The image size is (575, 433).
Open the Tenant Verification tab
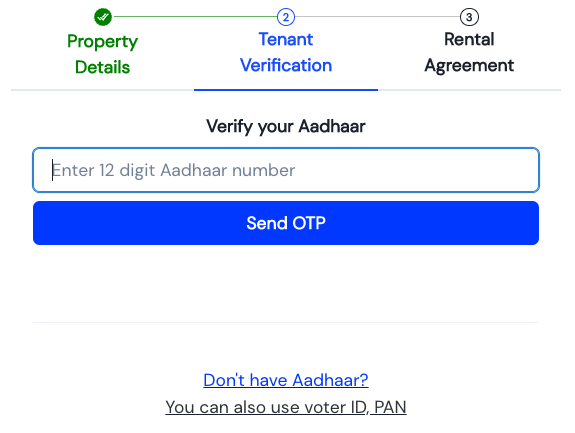pyautogui.click(x=286, y=52)
